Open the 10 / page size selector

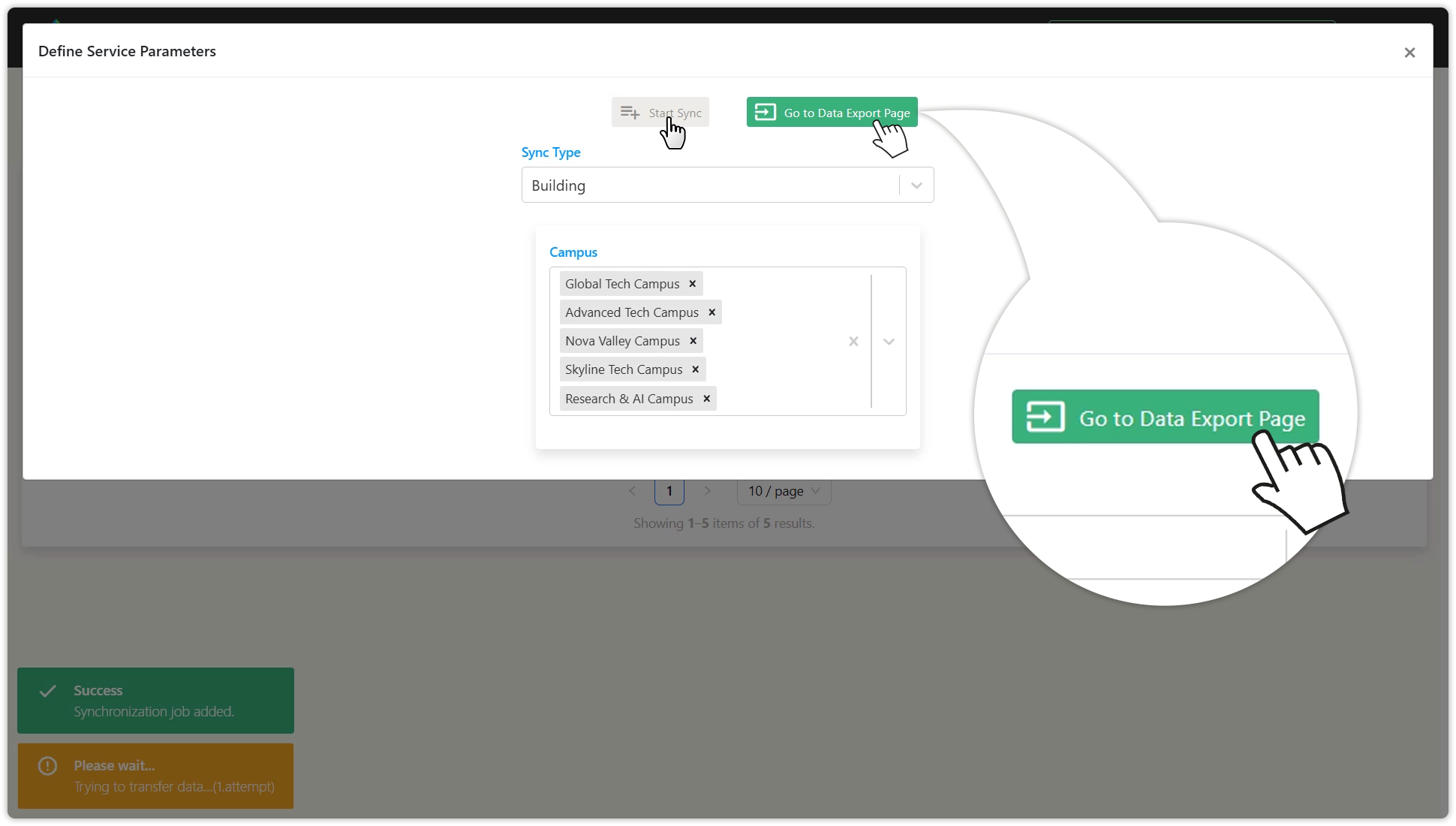click(x=784, y=491)
